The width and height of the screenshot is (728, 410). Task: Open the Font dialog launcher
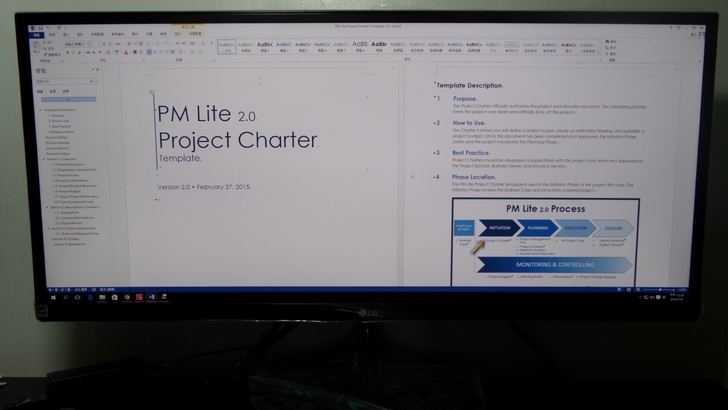click(x=143, y=60)
